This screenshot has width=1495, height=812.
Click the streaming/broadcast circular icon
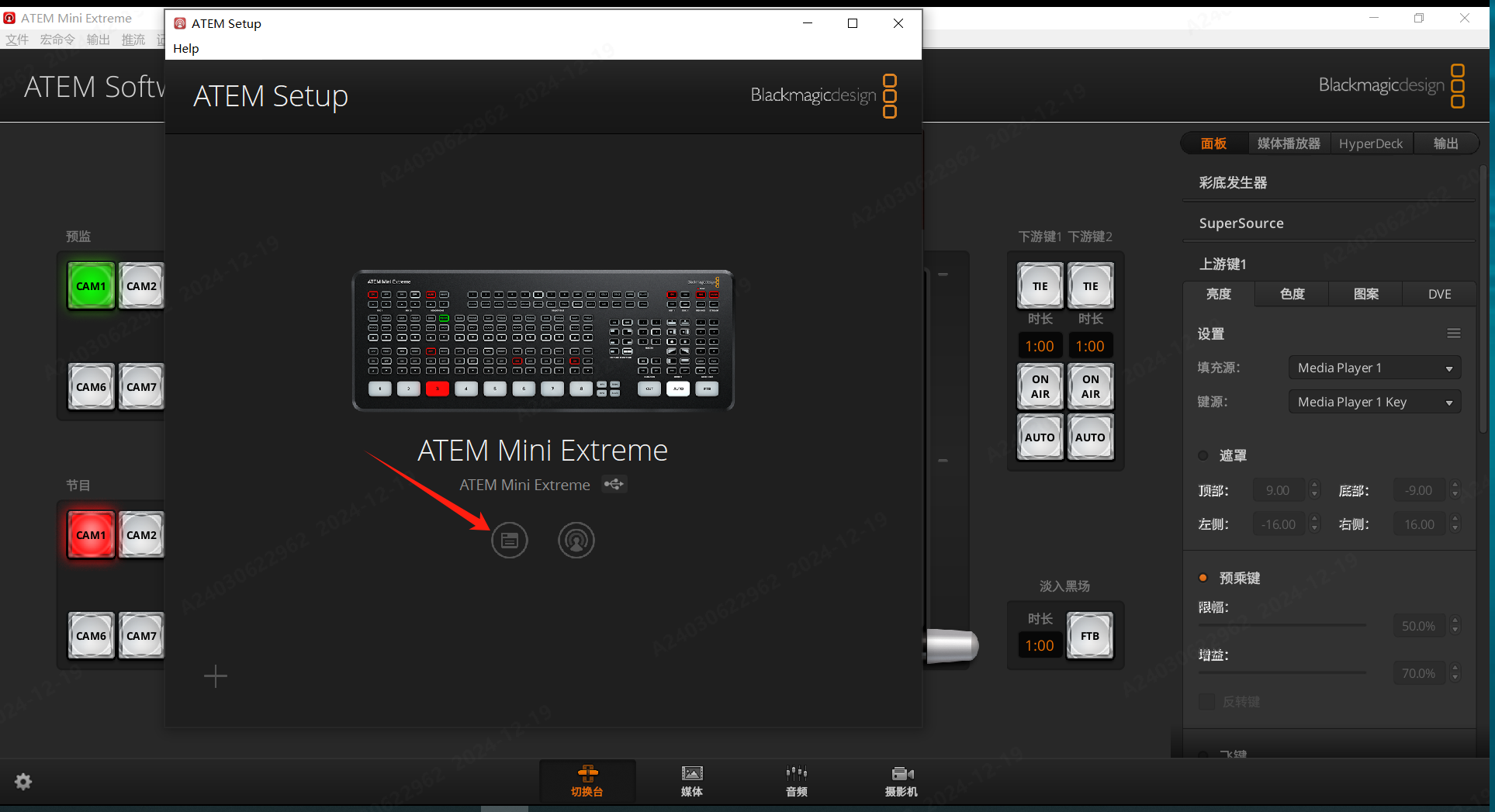pyautogui.click(x=576, y=541)
